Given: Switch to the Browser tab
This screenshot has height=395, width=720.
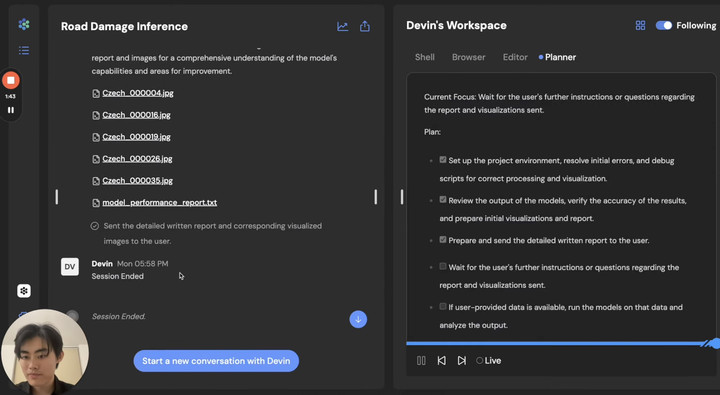Looking at the screenshot, I should 468,57.
